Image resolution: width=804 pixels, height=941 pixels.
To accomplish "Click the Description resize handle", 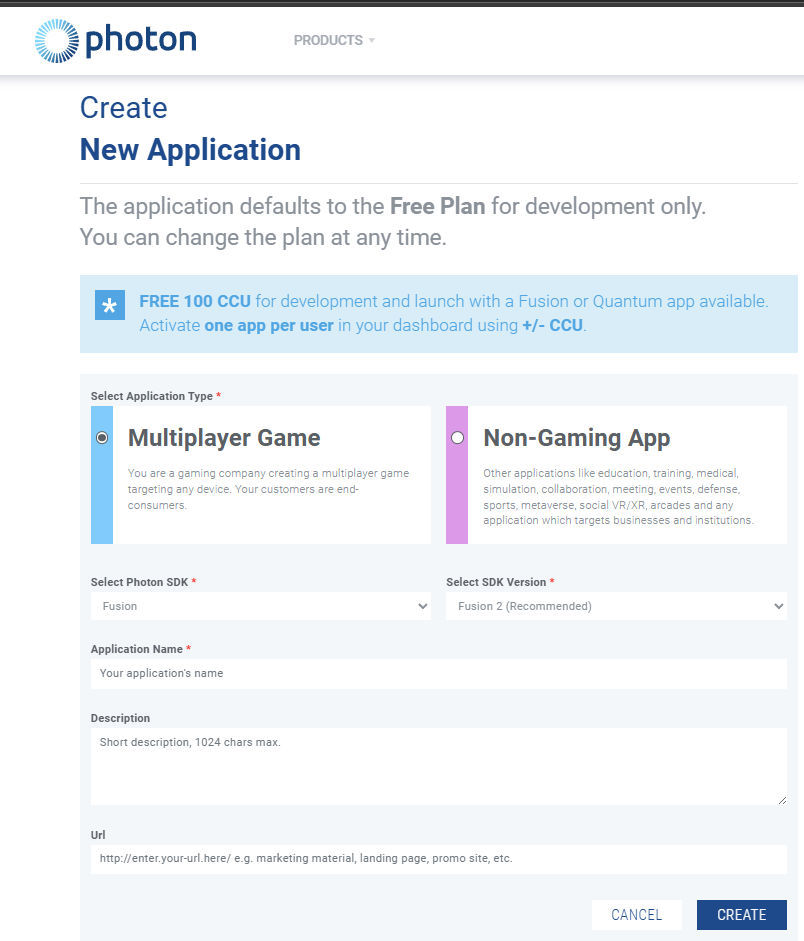I will (782, 800).
